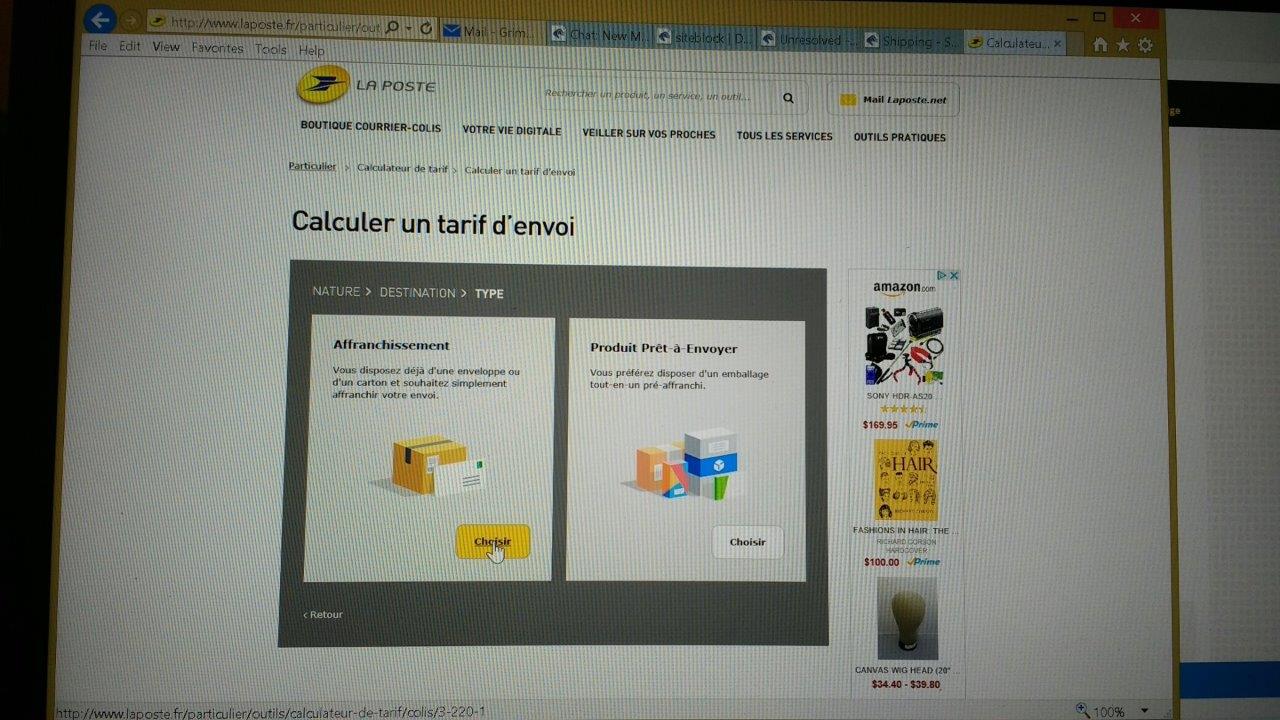Open Votre Vie Digitale navigation item

tap(512, 130)
